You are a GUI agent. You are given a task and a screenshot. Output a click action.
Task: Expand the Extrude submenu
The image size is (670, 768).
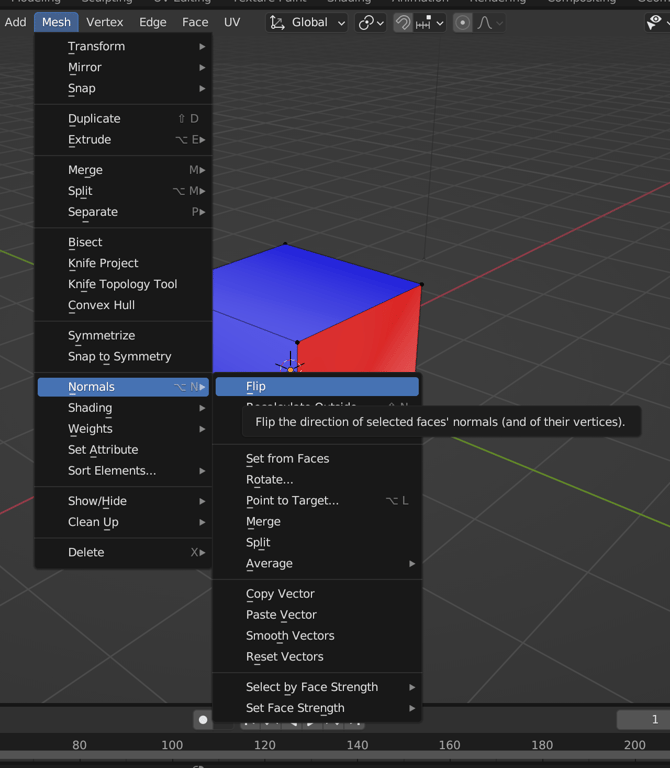[123, 140]
